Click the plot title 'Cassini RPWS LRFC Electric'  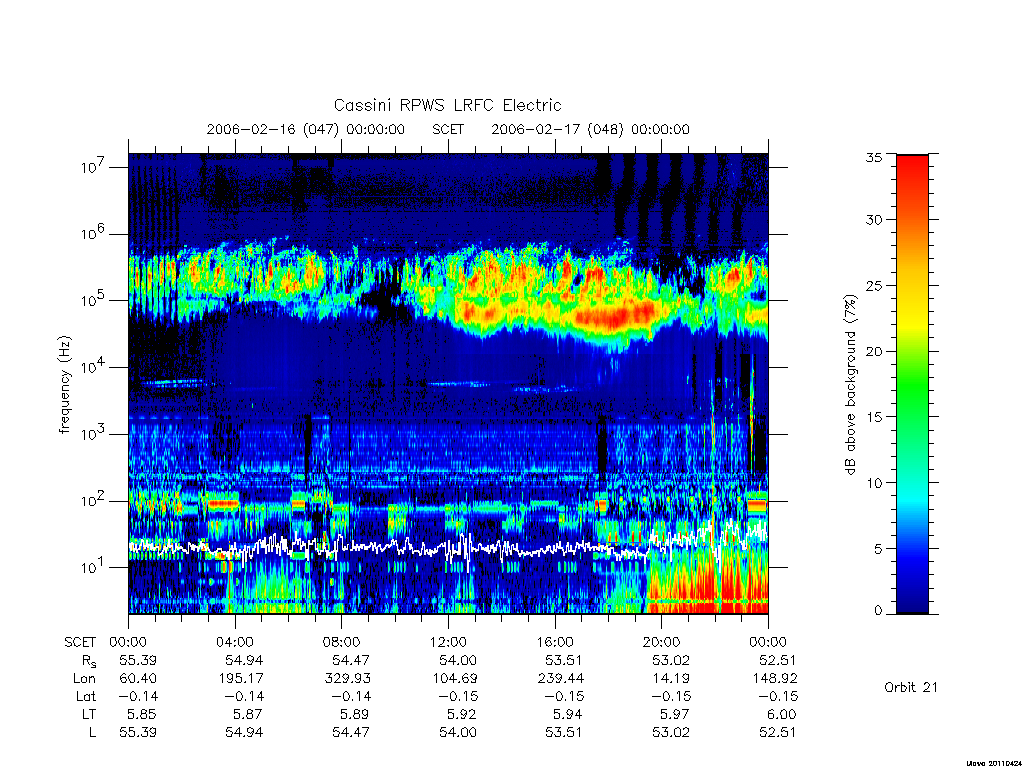[x=447, y=105]
